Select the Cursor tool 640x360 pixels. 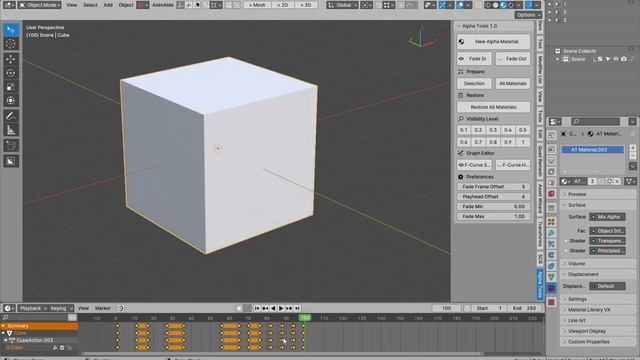(11, 44)
